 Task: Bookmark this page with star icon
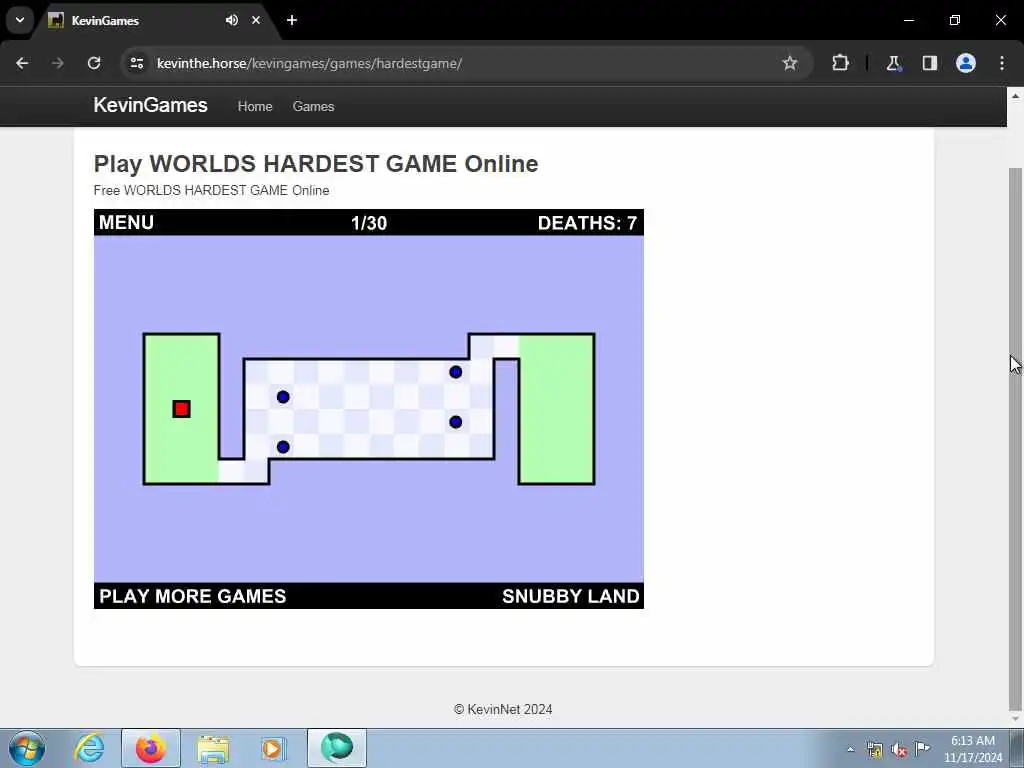click(790, 63)
